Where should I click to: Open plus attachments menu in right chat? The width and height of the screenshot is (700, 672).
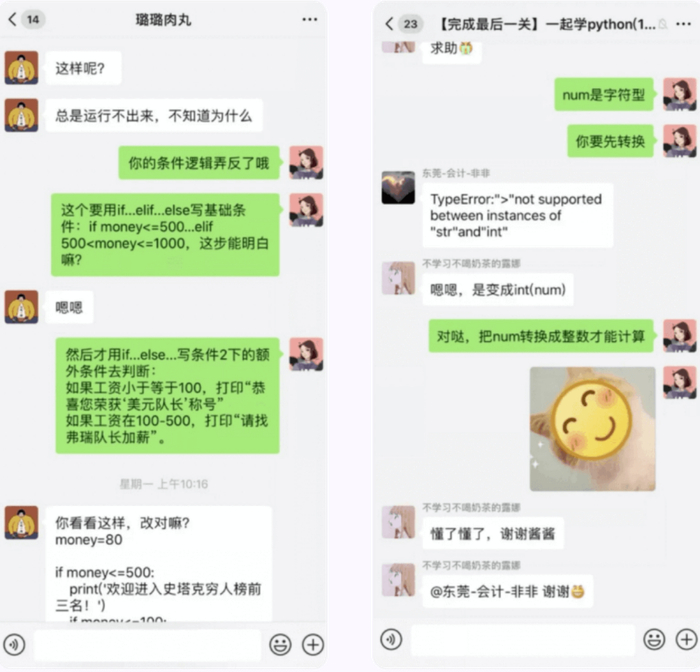tap(687, 639)
